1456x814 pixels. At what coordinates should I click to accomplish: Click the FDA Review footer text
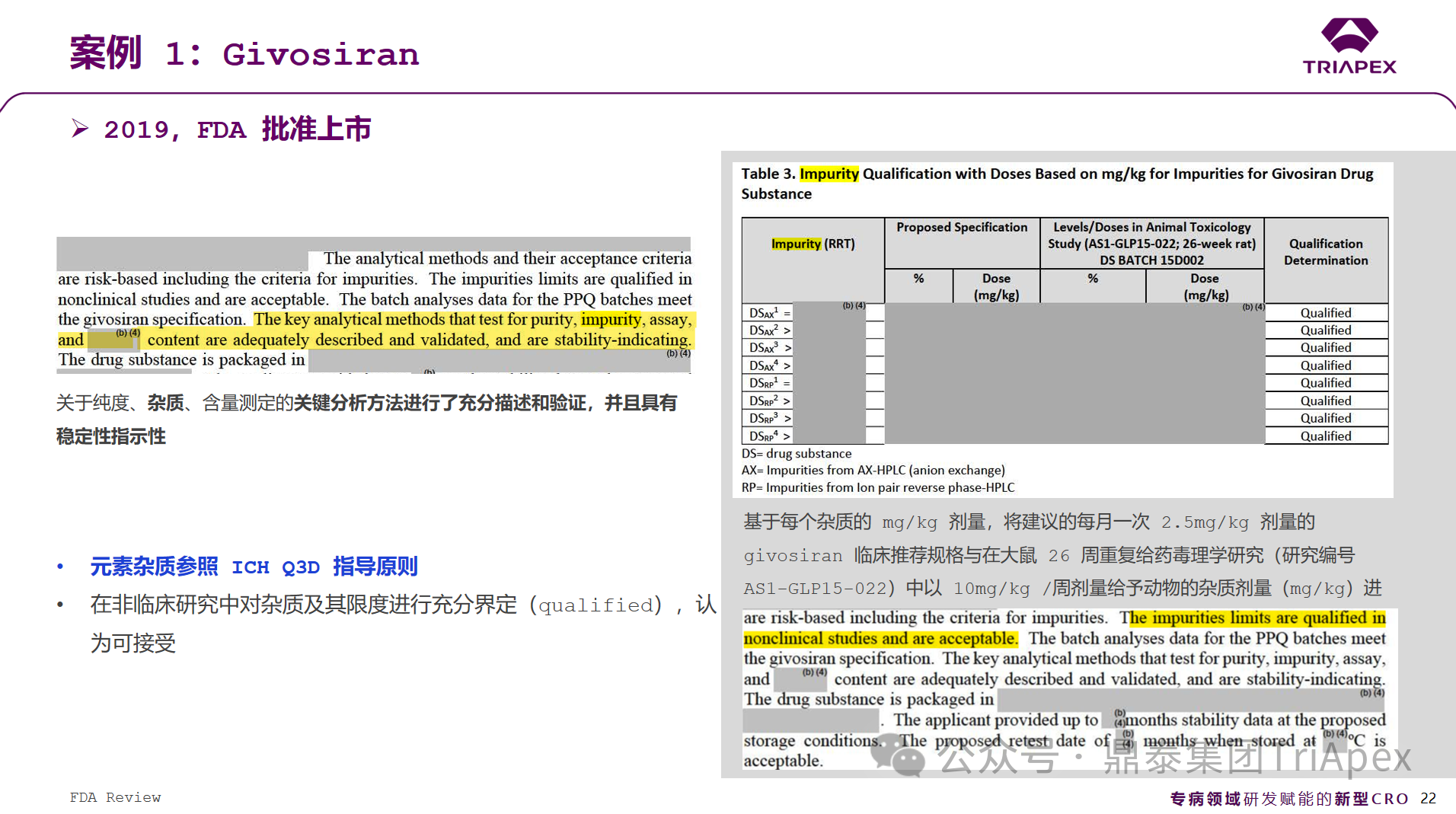coord(115,797)
